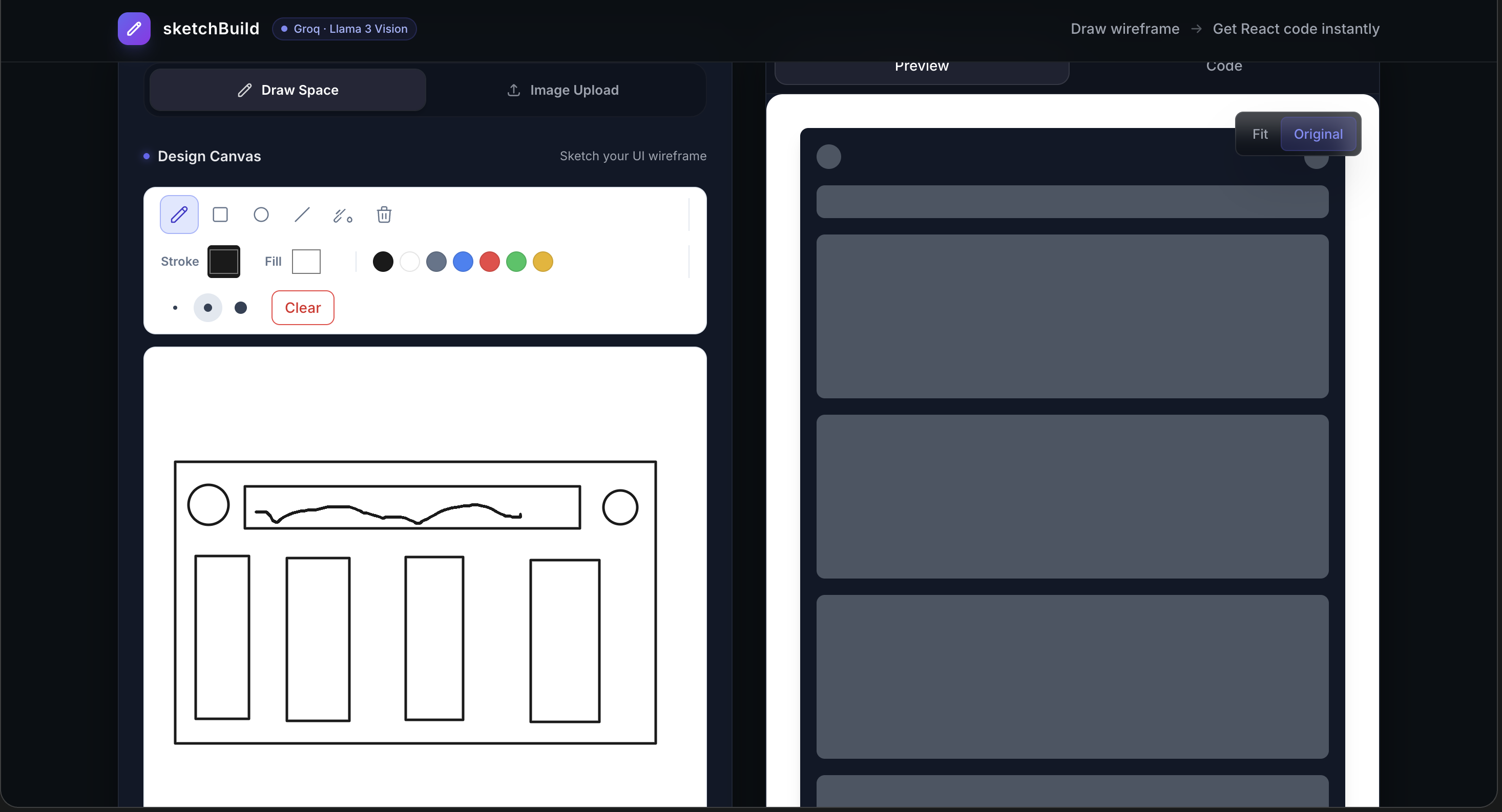Open the Code tab
This screenshot has height=812, width=1502.
(1224, 69)
